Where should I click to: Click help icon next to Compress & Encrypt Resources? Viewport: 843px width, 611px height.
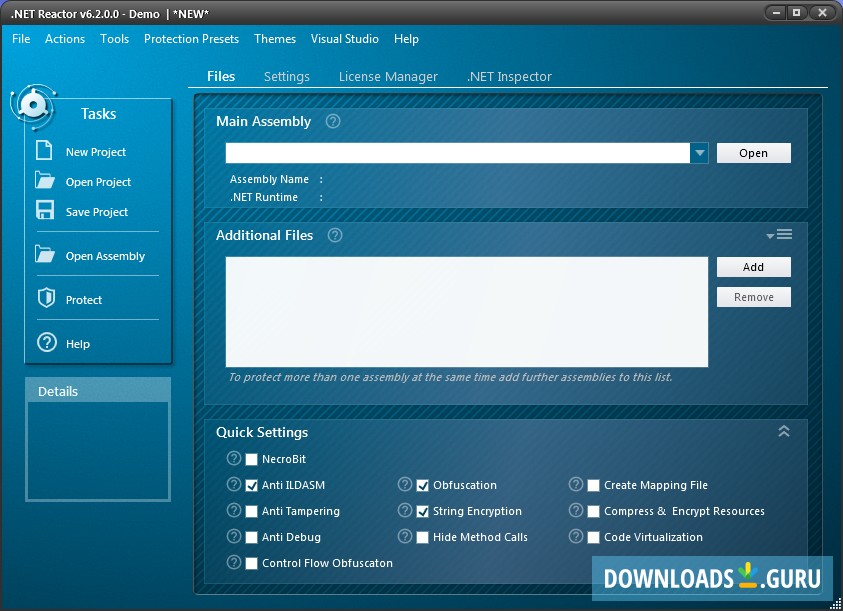(576, 510)
